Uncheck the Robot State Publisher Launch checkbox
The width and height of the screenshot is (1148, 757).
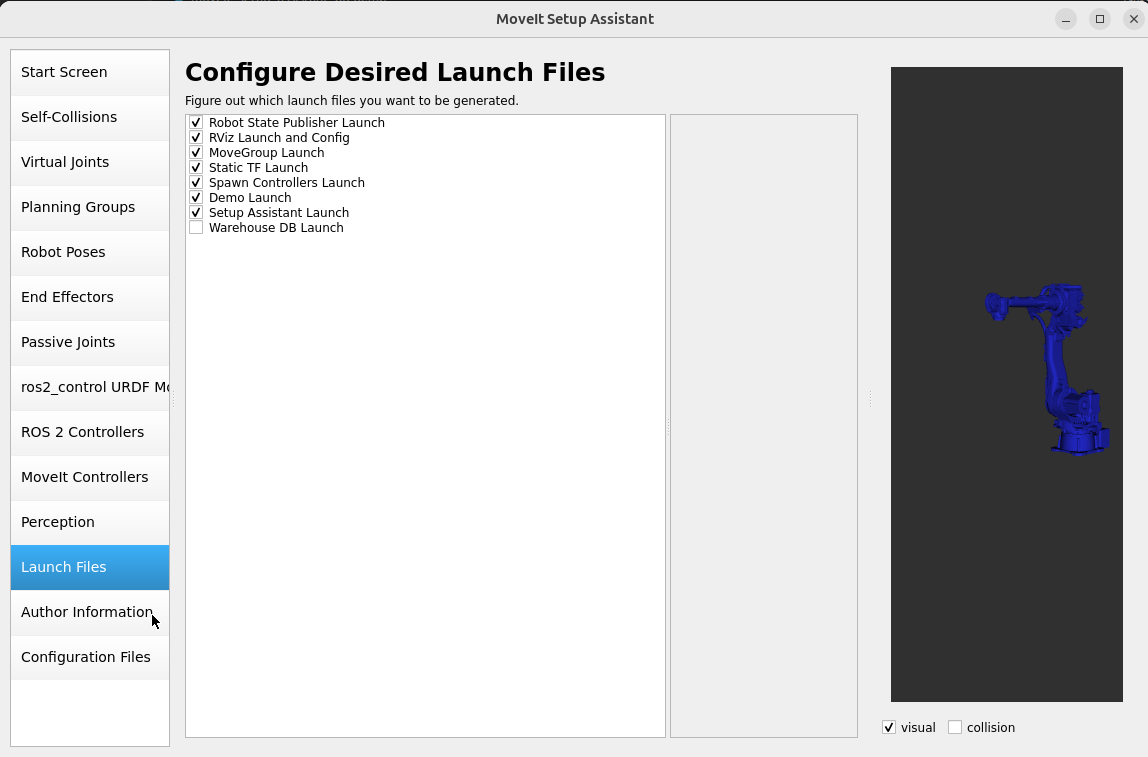point(195,122)
